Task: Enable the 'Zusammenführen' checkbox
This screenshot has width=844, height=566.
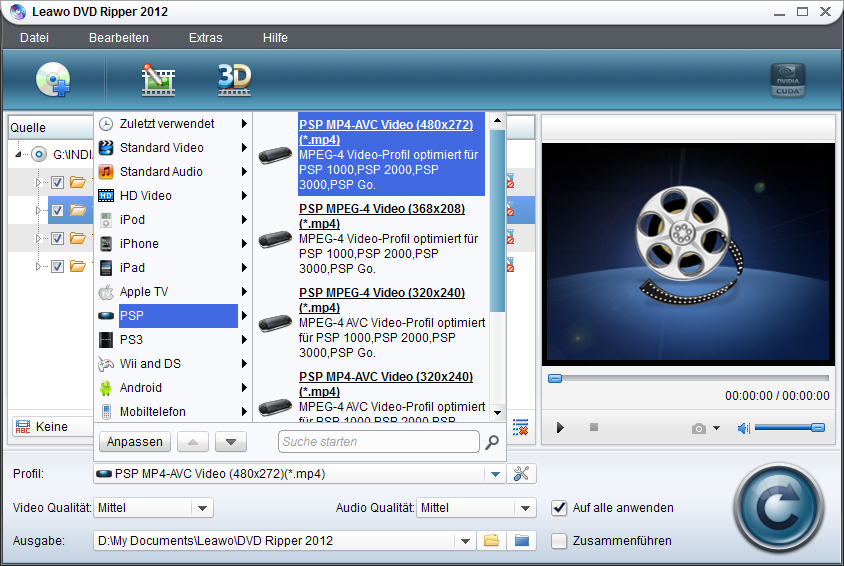Action: click(x=559, y=541)
